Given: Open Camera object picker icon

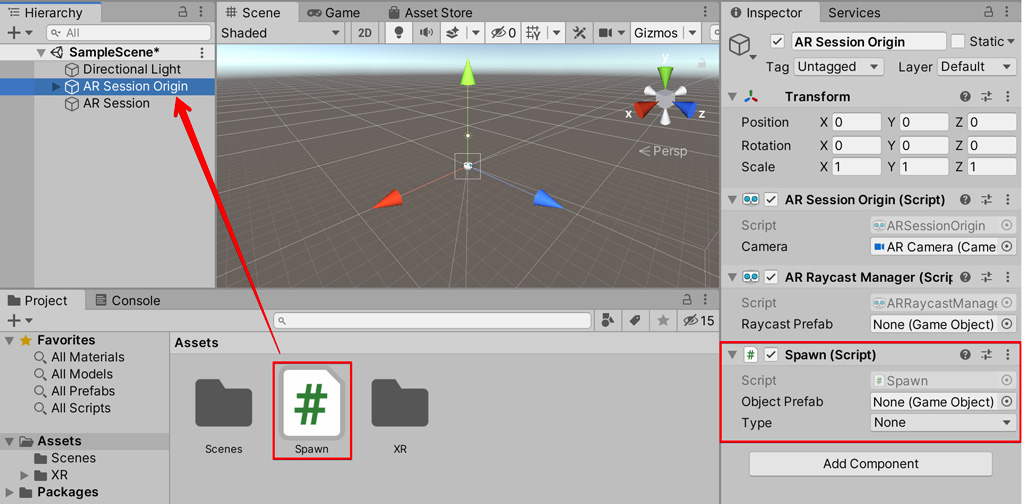Looking at the screenshot, I should (1007, 246).
